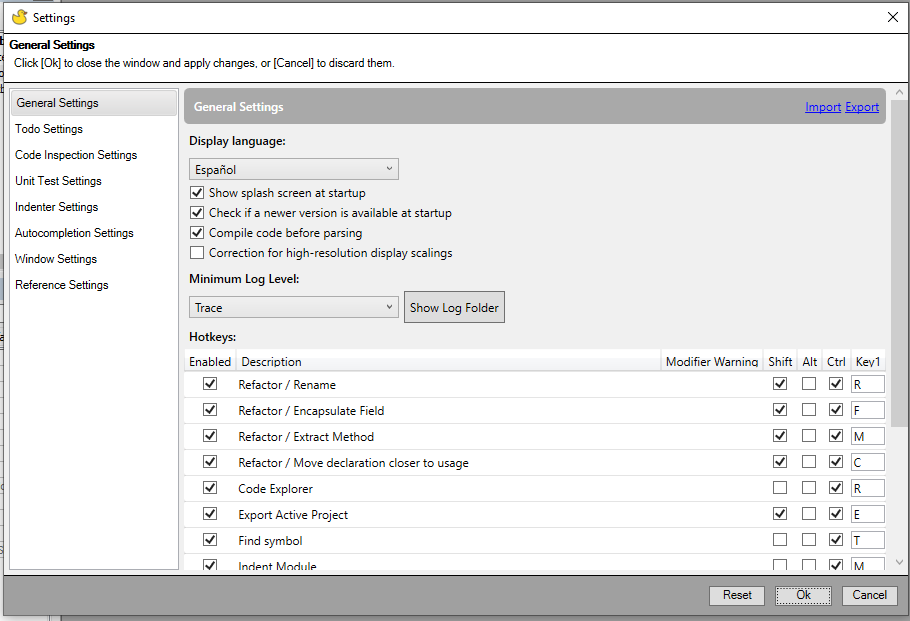Click Enabled column header
The image size is (910, 621).
(210, 362)
